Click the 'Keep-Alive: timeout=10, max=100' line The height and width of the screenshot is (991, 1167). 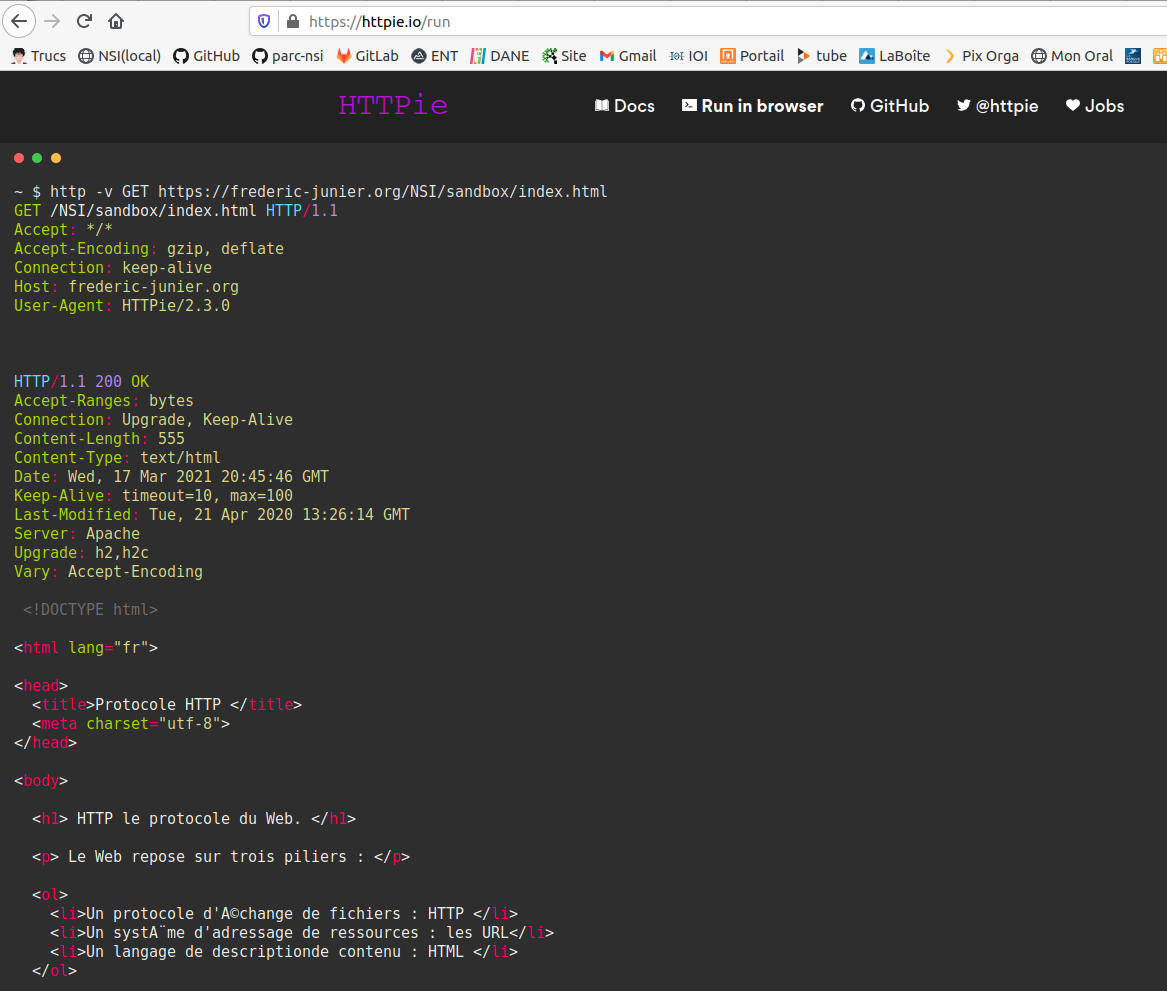pos(153,496)
